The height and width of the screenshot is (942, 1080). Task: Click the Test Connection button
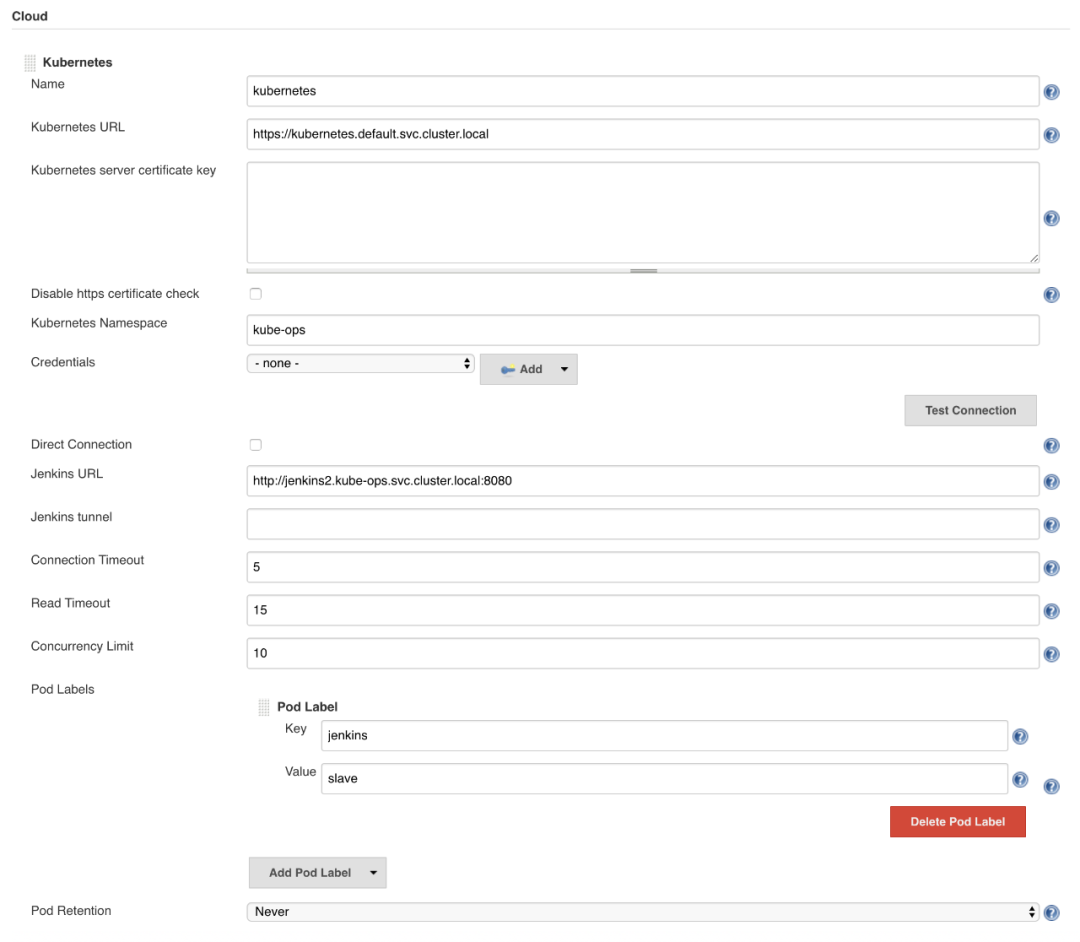[970, 411]
